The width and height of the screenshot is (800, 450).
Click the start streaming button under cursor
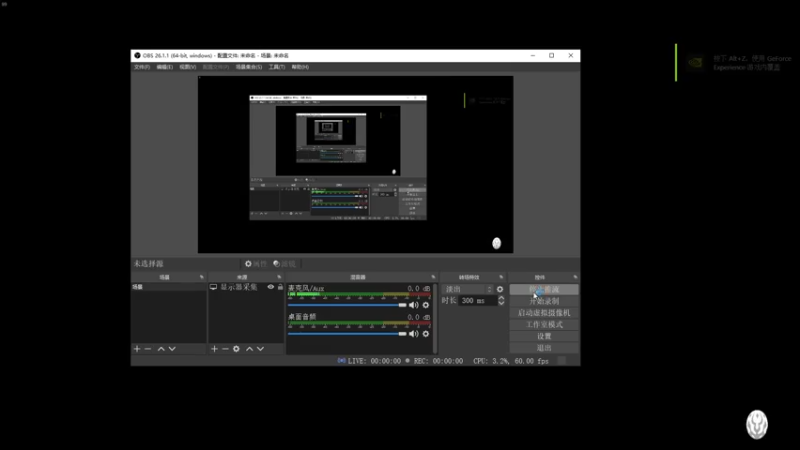[x=544, y=289]
